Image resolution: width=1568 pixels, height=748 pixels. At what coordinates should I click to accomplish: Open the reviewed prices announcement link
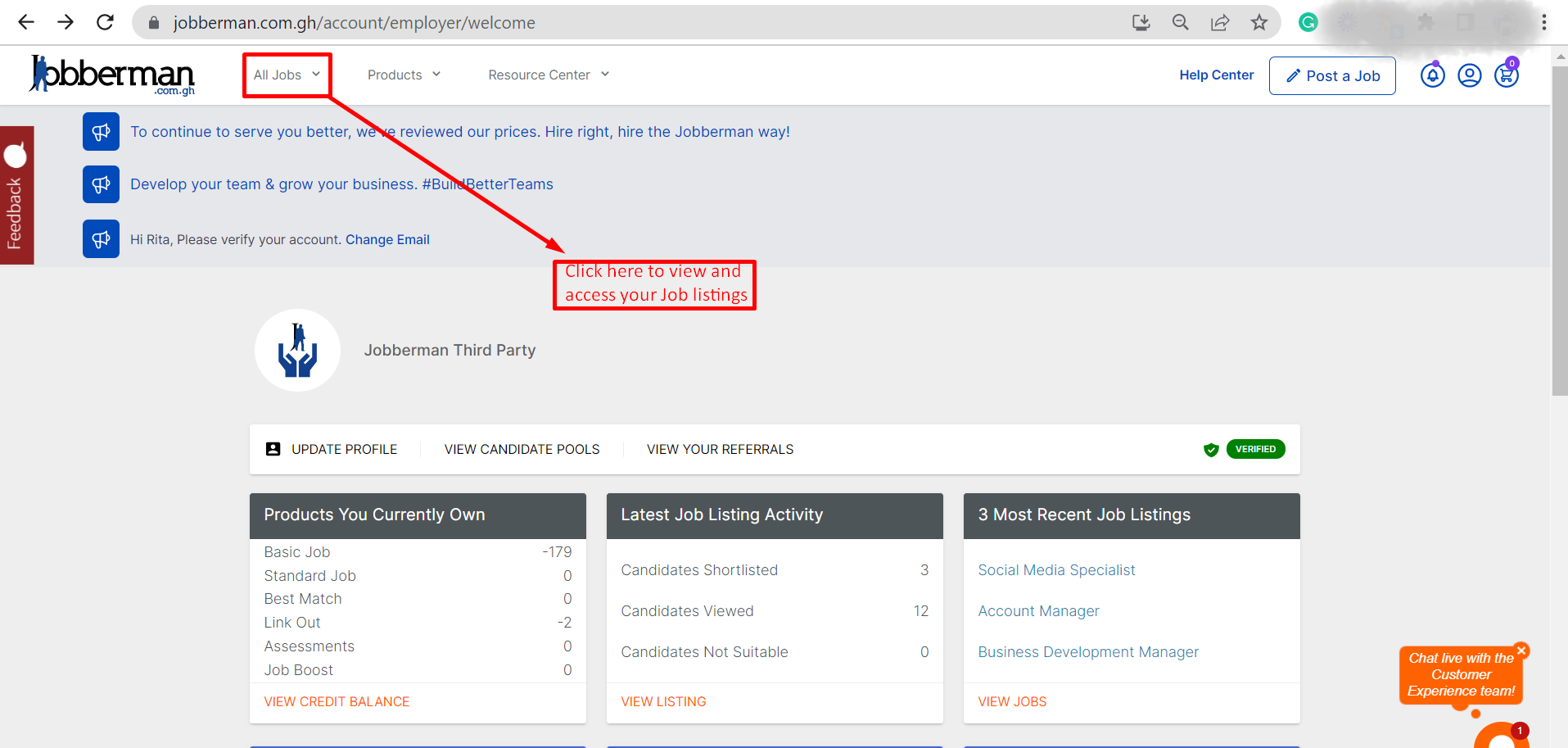coord(460,132)
